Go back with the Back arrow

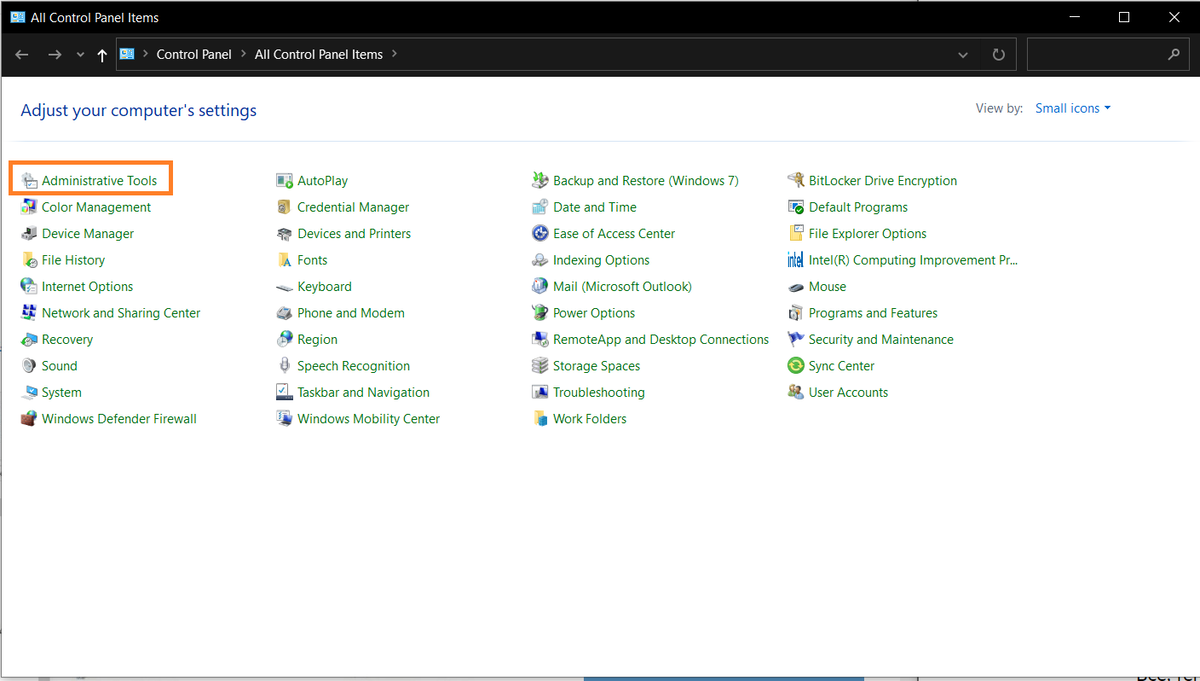point(22,55)
